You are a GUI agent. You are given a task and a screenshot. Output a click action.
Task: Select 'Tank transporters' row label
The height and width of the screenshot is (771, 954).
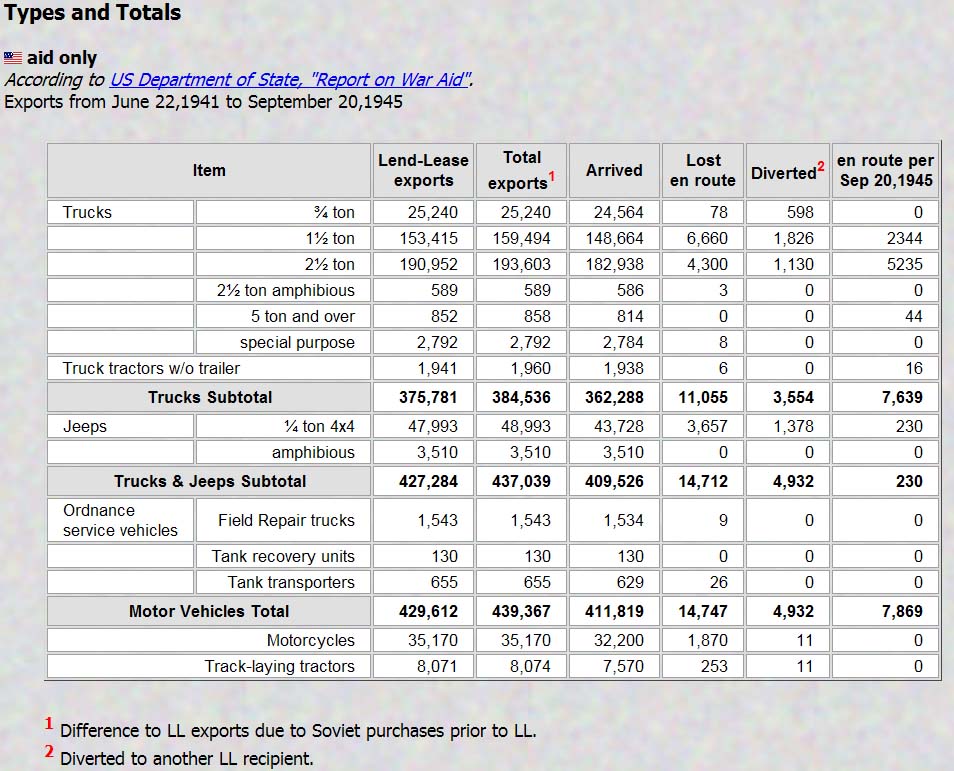291,582
